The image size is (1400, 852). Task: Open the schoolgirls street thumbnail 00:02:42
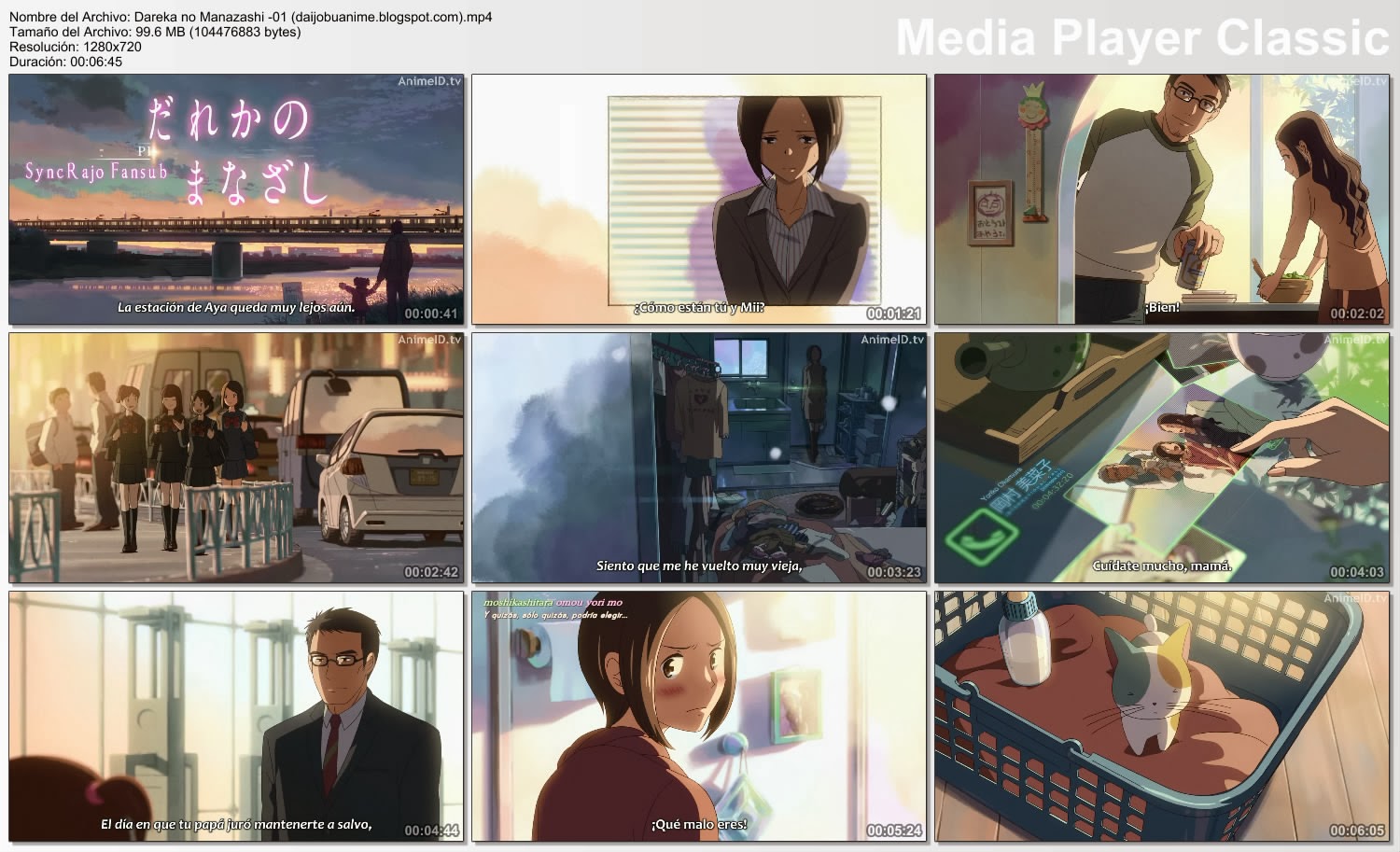click(x=236, y=458)
